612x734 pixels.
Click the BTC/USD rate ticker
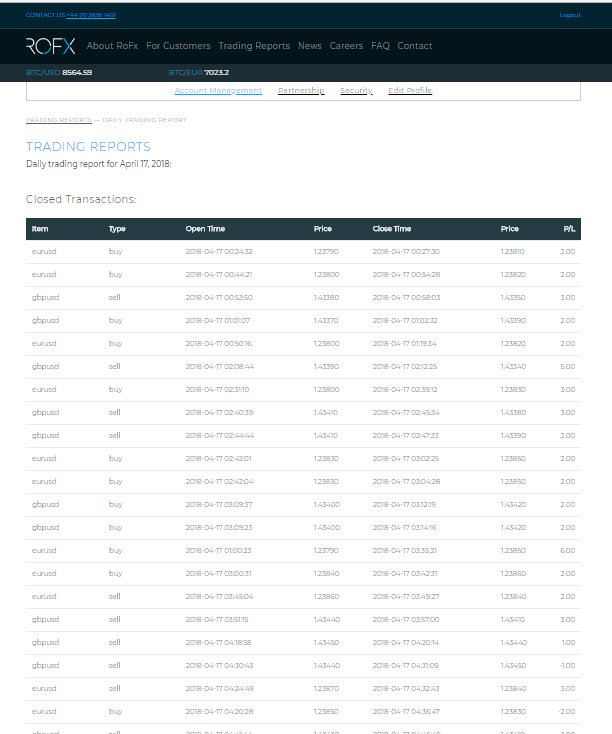(59, 73)
